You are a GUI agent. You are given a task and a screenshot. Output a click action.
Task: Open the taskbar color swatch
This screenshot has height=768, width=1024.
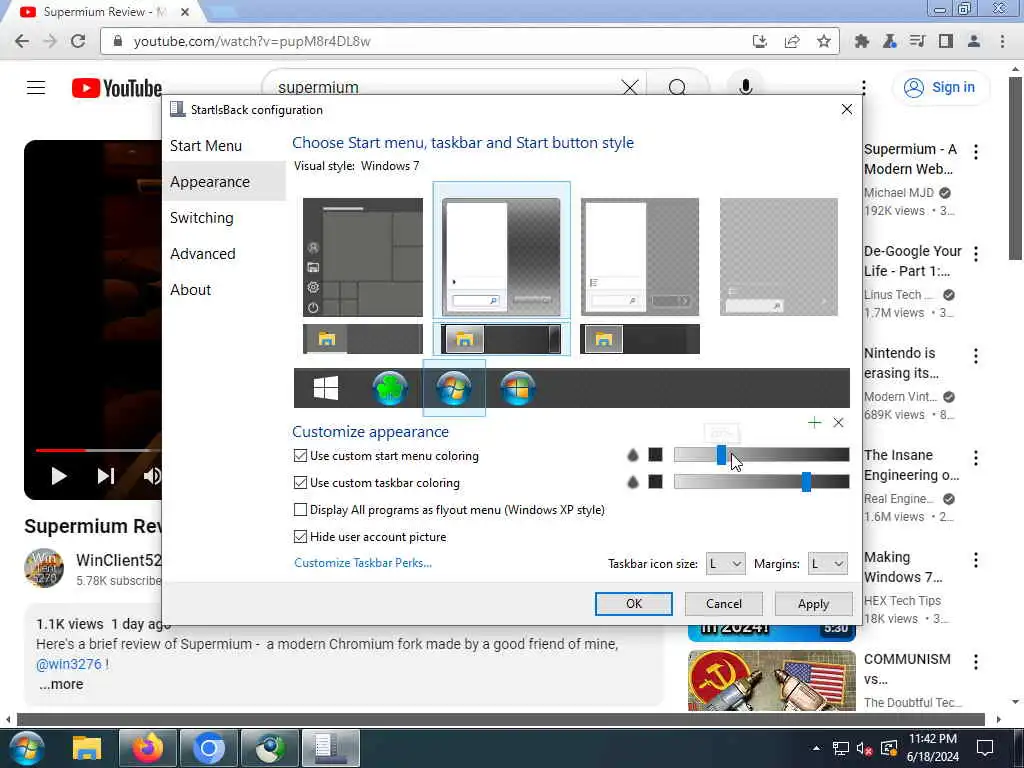[655, 481]
